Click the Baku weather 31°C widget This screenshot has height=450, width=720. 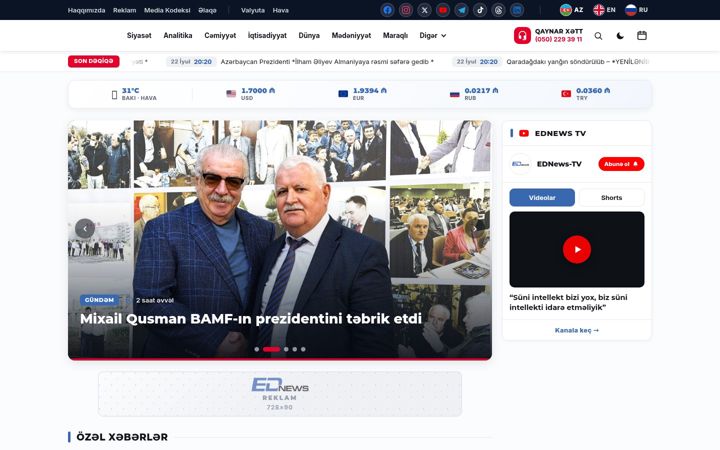134,94
